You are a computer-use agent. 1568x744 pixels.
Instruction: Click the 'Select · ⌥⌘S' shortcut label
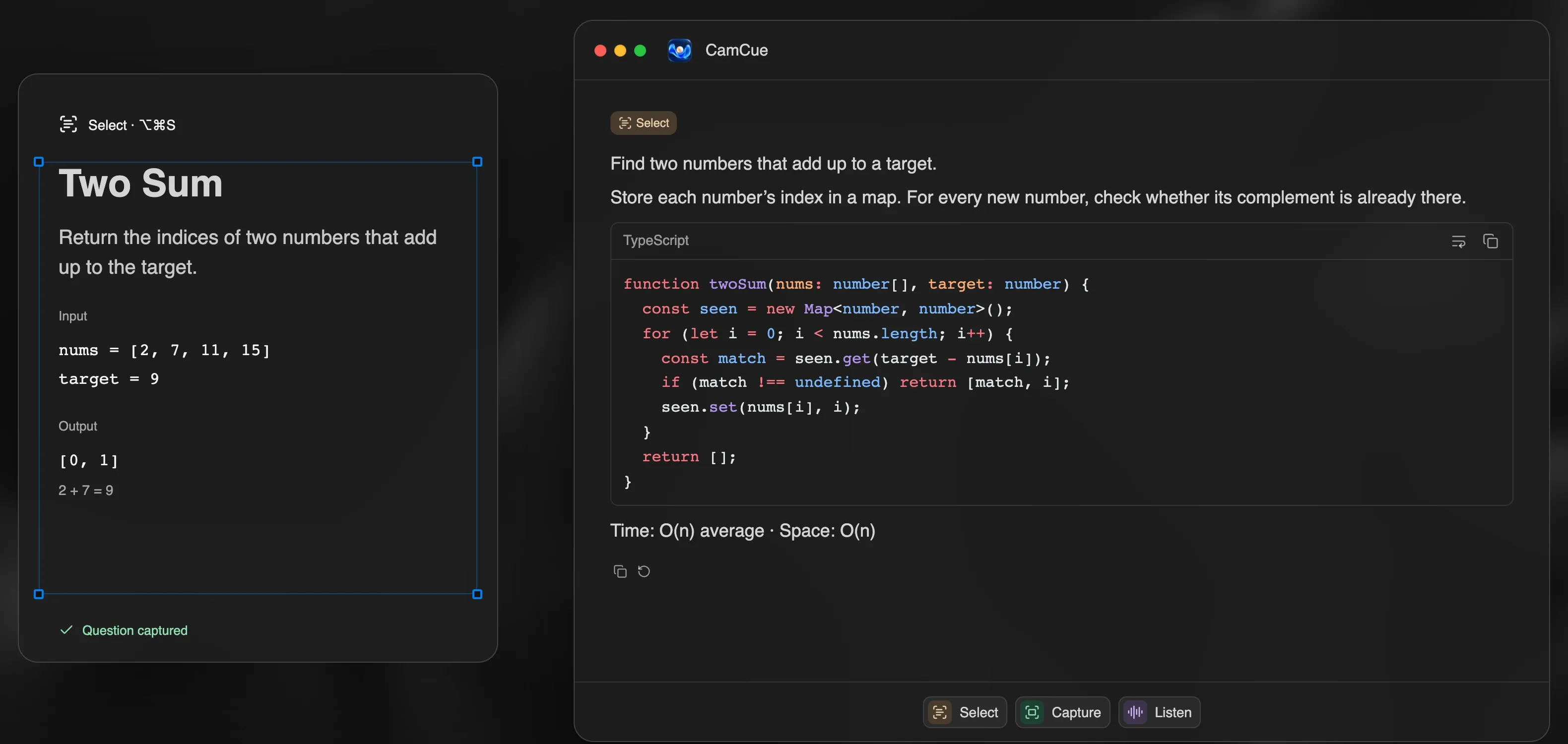(131, 124)
